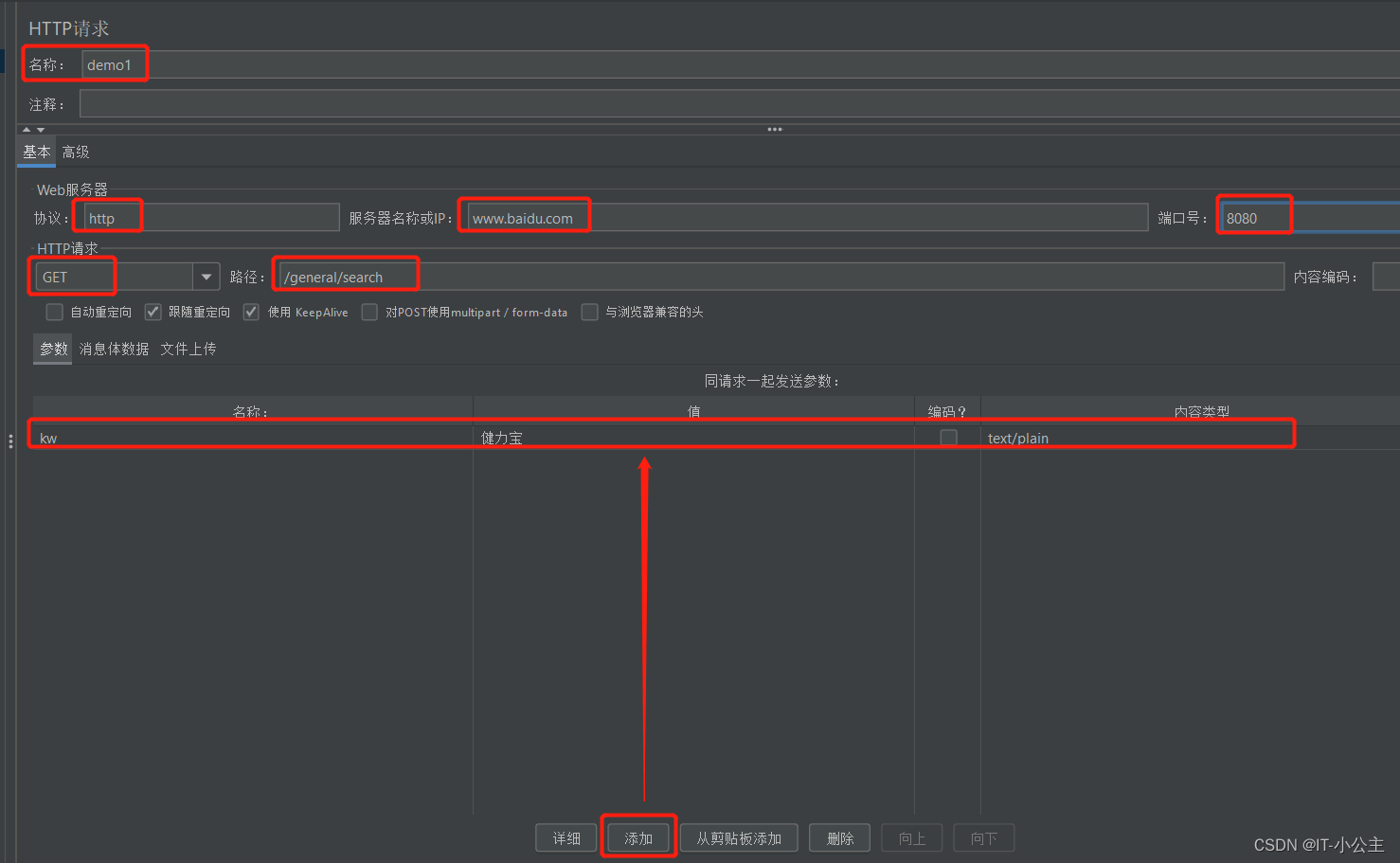This screenshot has width=1400, height=863.
Task: Switch to the 基本 tab
Action: pyautogui.click(x=36, y=152)
